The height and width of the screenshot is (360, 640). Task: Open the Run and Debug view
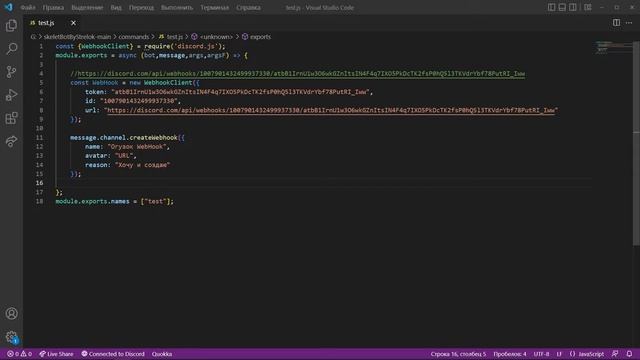pos(11,95)
